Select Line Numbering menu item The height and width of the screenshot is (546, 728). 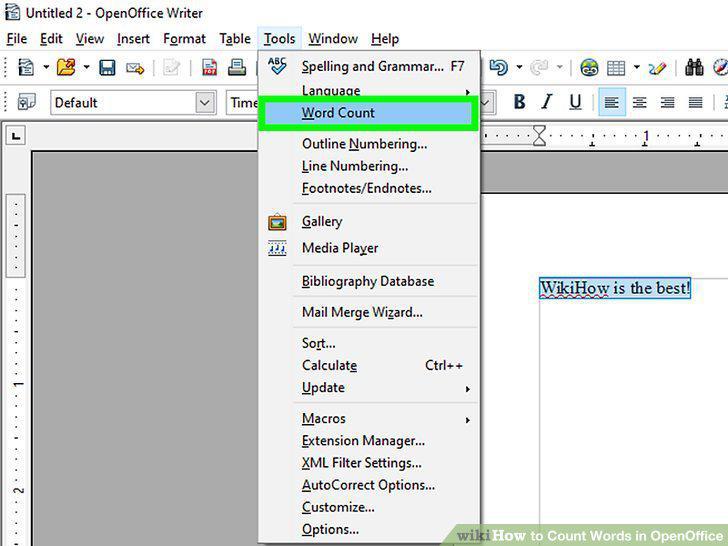[x=369, y=166]
